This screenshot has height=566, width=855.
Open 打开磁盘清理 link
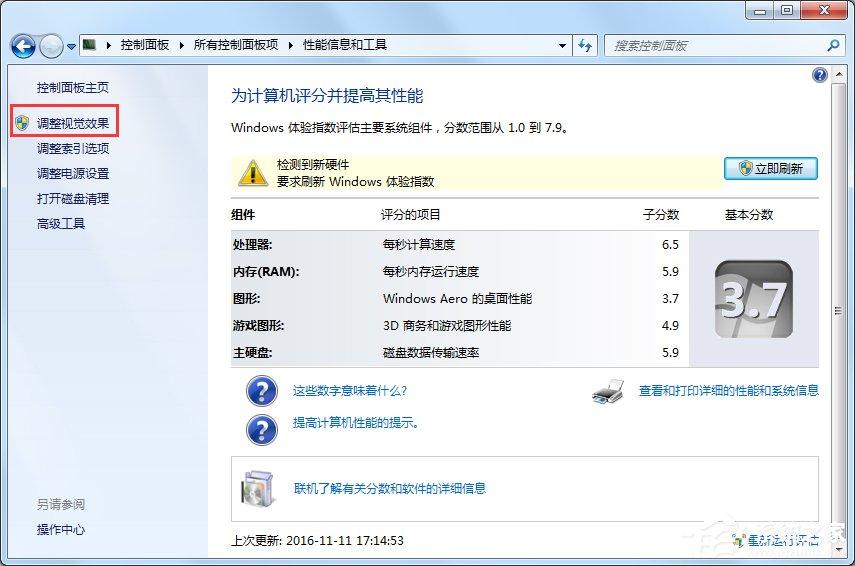73,198
